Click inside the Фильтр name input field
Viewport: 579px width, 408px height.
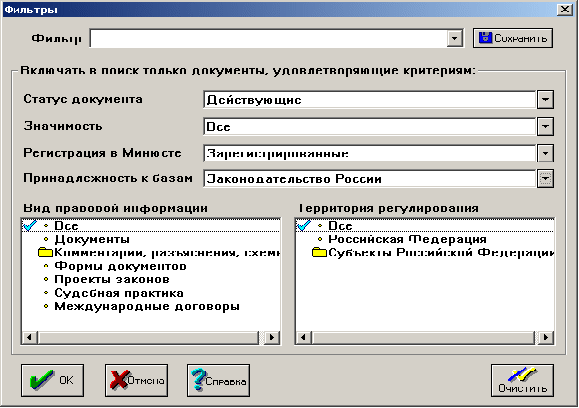click(x=268, y=38)
